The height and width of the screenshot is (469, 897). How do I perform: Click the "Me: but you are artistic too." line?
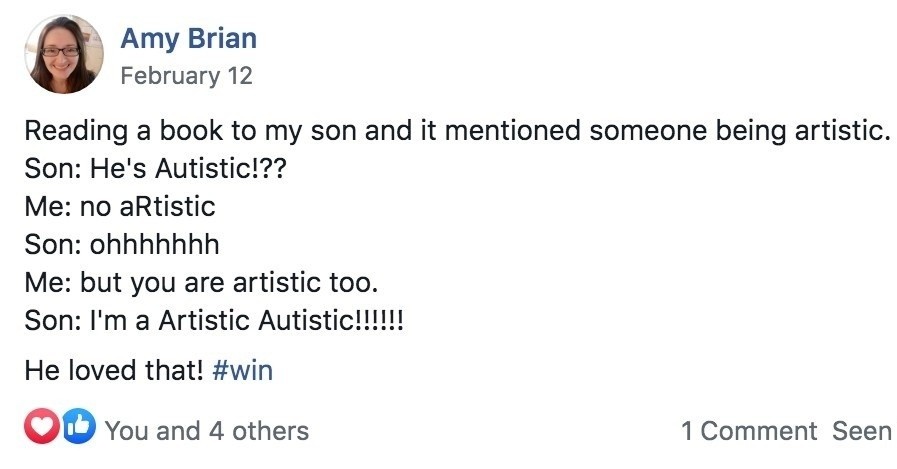201,283
